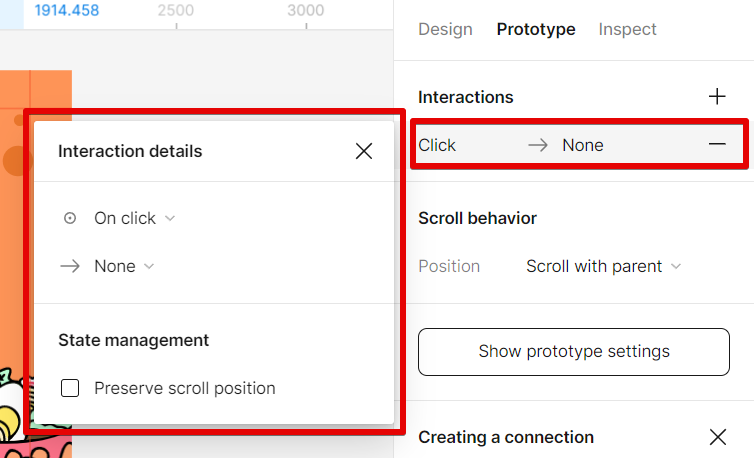Select the Prototype tab
Image resolution: width=754 pixels, height=458 pixels.
536,29
